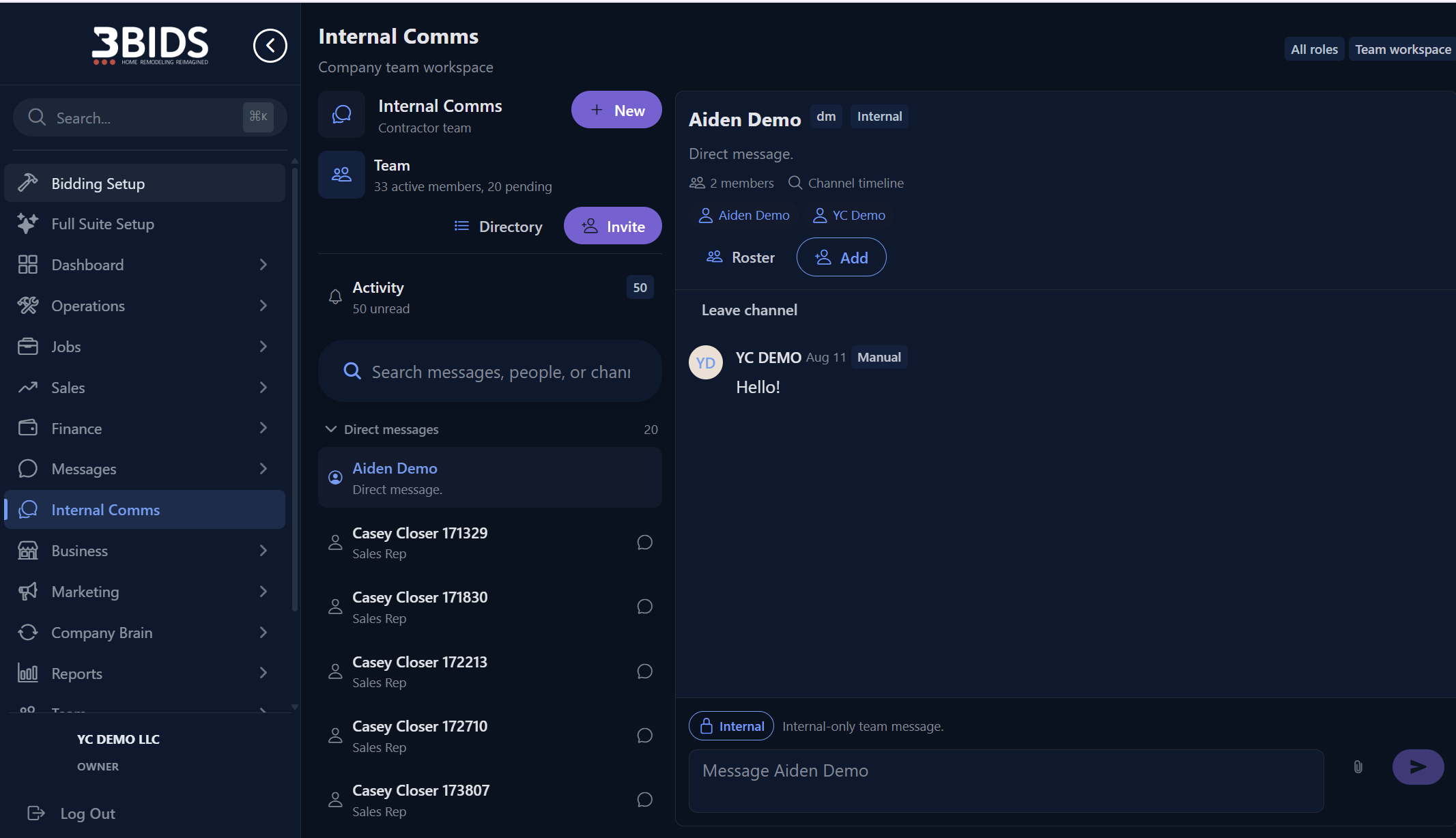Focus the search messages, people field
Screen dimensions: 1456x838
point(490,371)
